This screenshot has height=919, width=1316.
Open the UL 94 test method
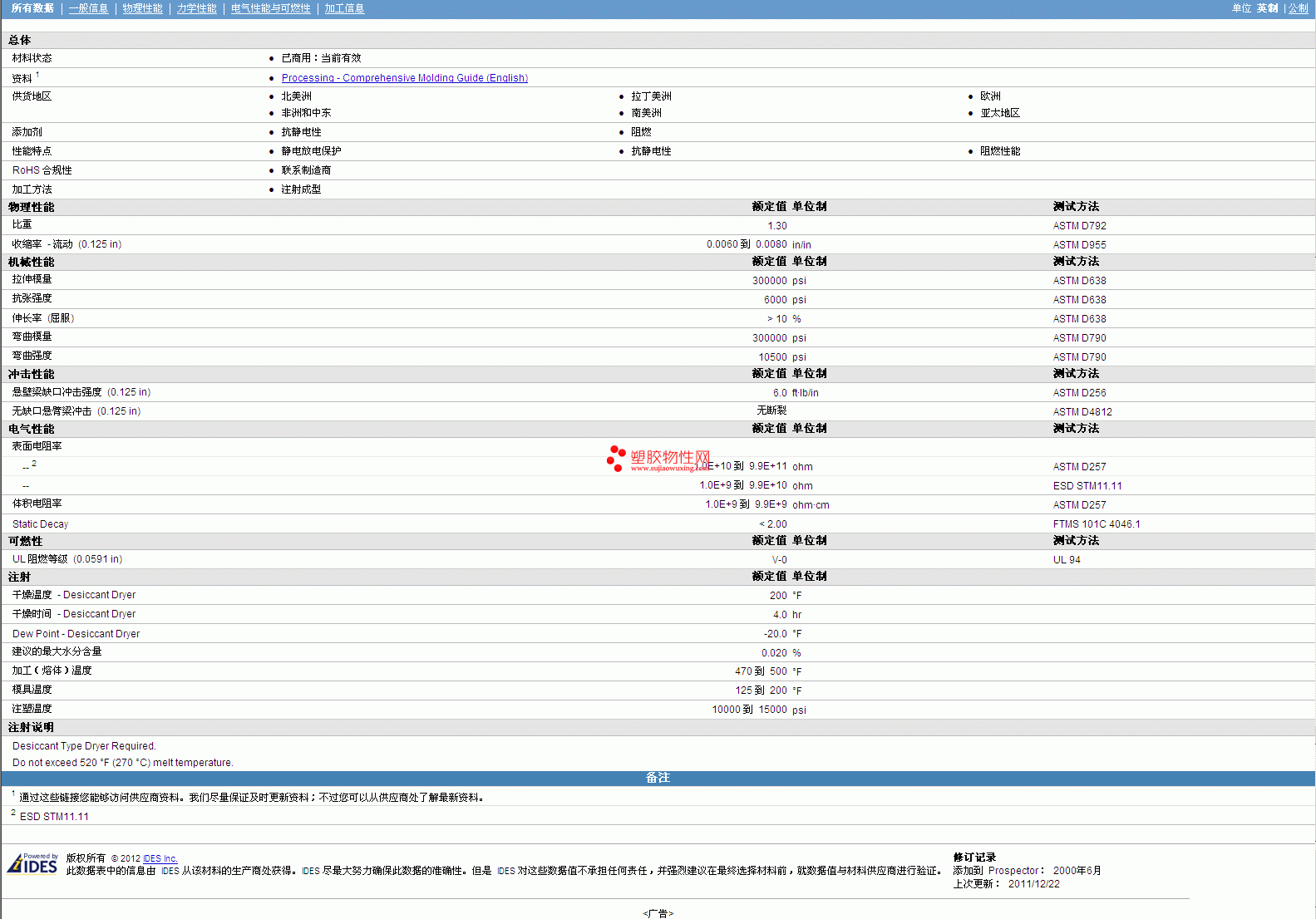(1067, 560)
